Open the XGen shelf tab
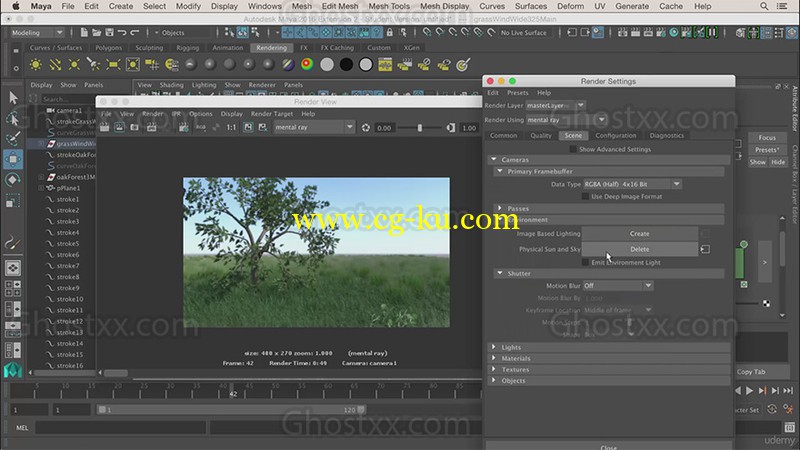The width and height of the screenshot is (800, 450). pos(412,47)
